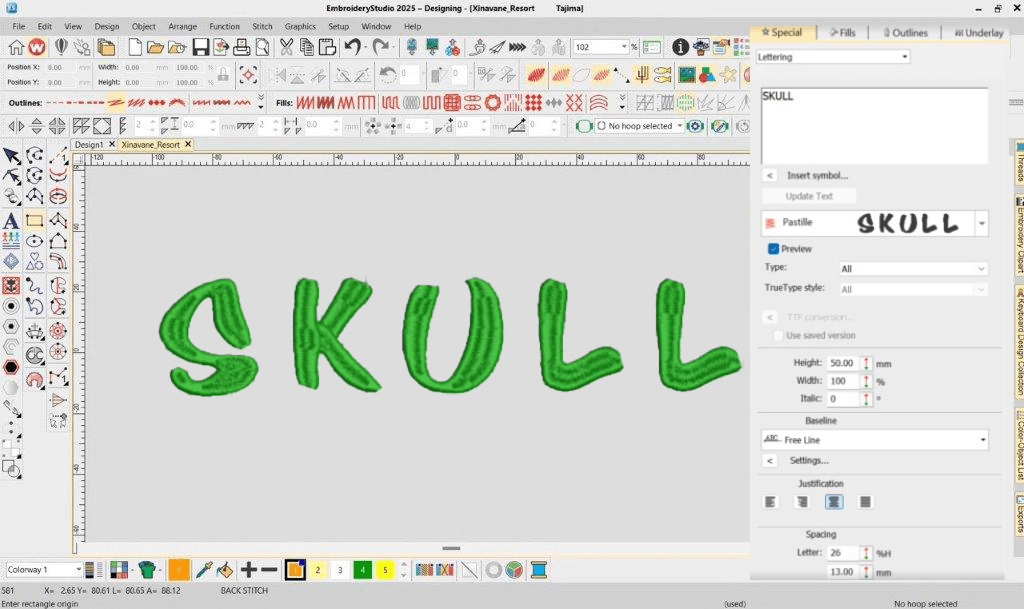The width and height of the screenshot is (1024, 609).
Task: Click the Cut scissors icon
Action: point(286,47)
